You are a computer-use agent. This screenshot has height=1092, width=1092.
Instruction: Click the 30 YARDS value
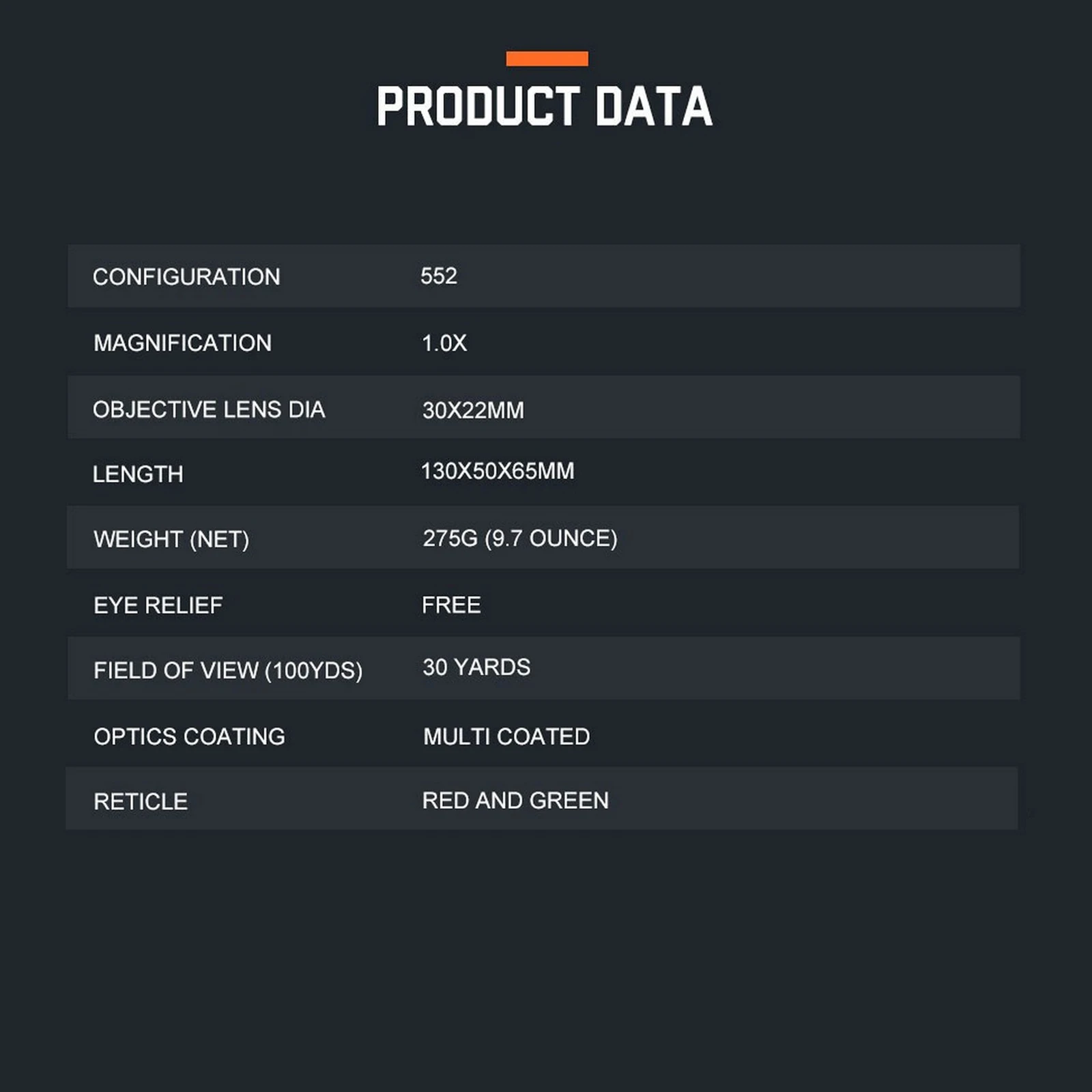click(476, 667)
